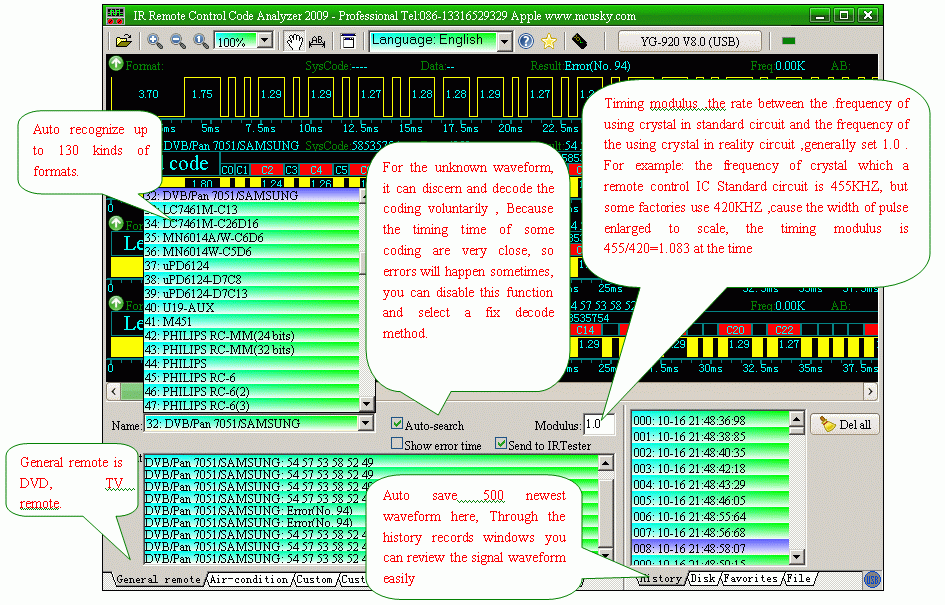The image size is (945, 605).
Task: Toggle the Auto-search checkbox
Action: 397,424
